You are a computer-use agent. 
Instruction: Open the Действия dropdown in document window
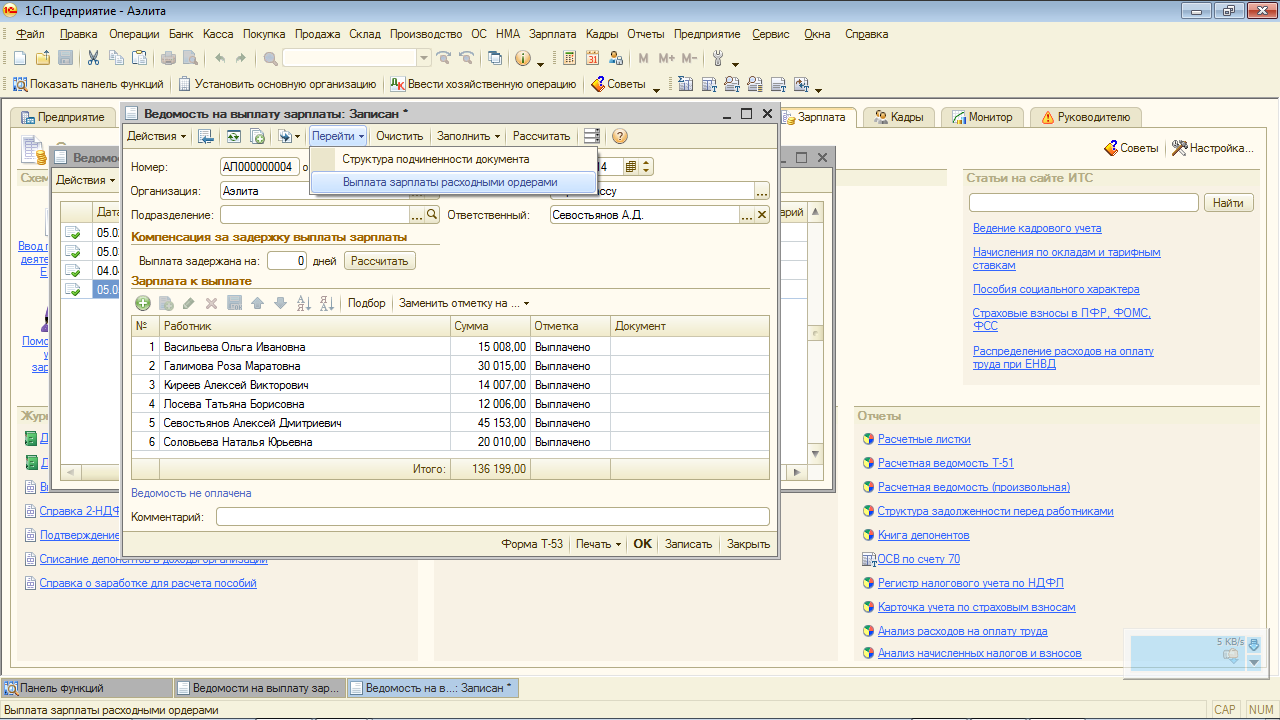(x=157, y=136)
